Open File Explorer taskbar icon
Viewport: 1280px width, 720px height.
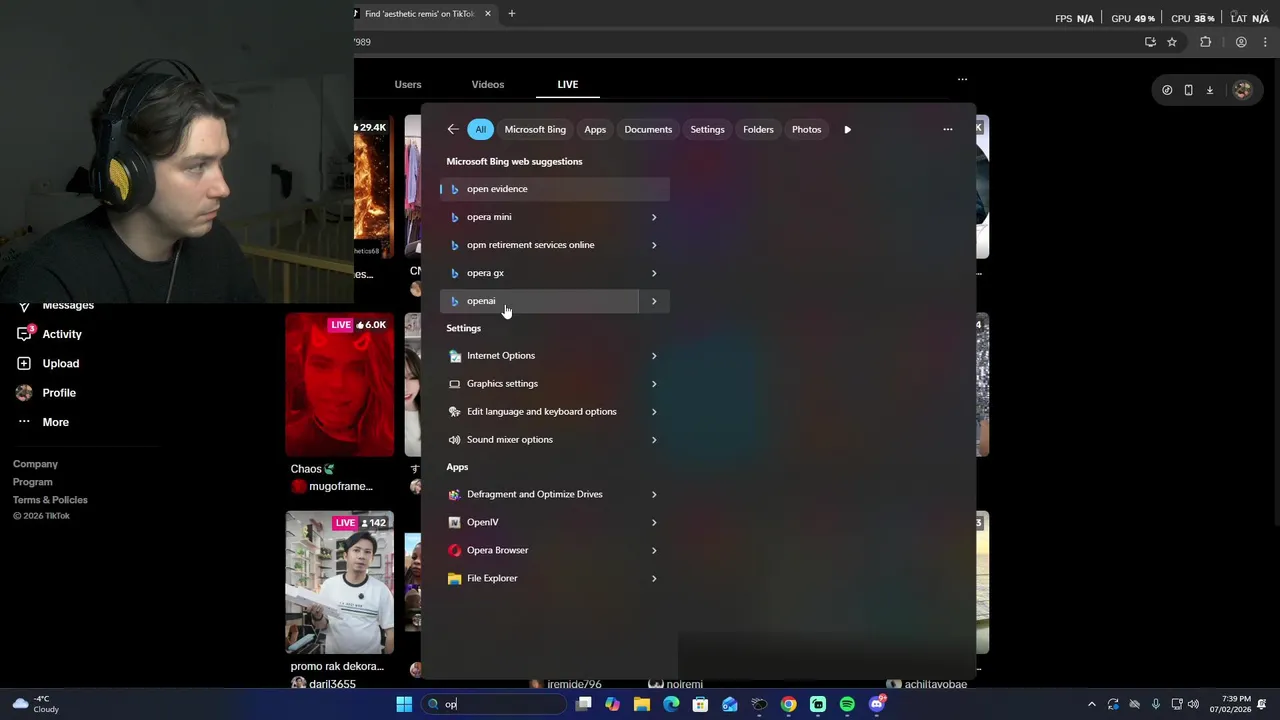[x=642, y=704]
